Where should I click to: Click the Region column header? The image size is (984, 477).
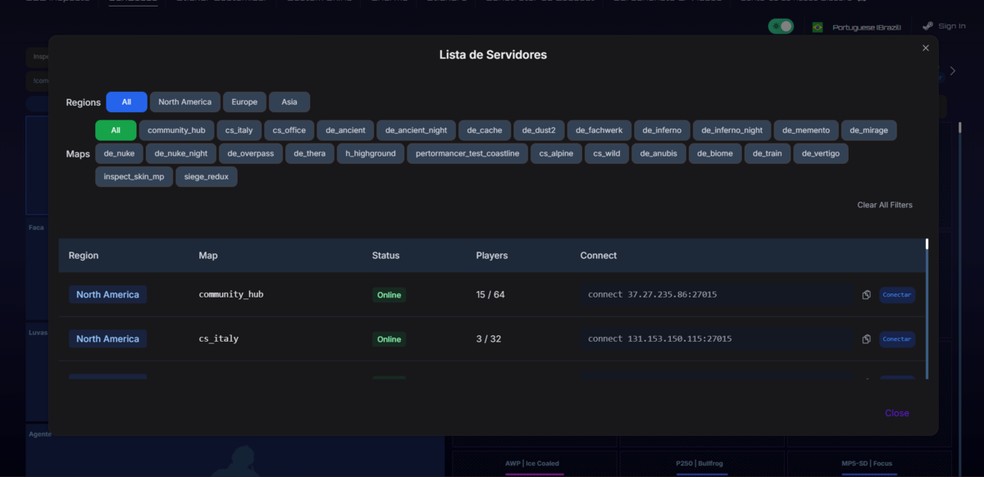pos(83,255)
